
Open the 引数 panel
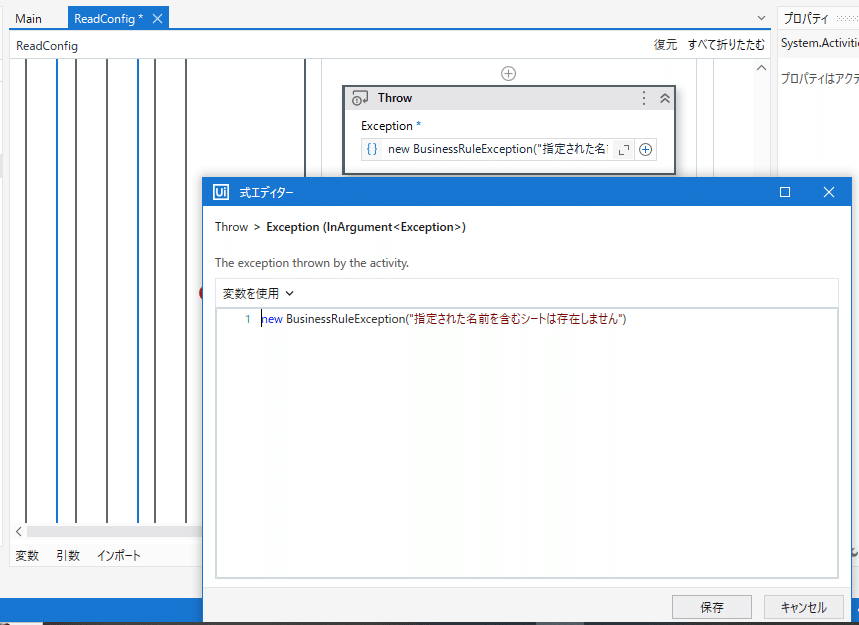tap(68, 555)
